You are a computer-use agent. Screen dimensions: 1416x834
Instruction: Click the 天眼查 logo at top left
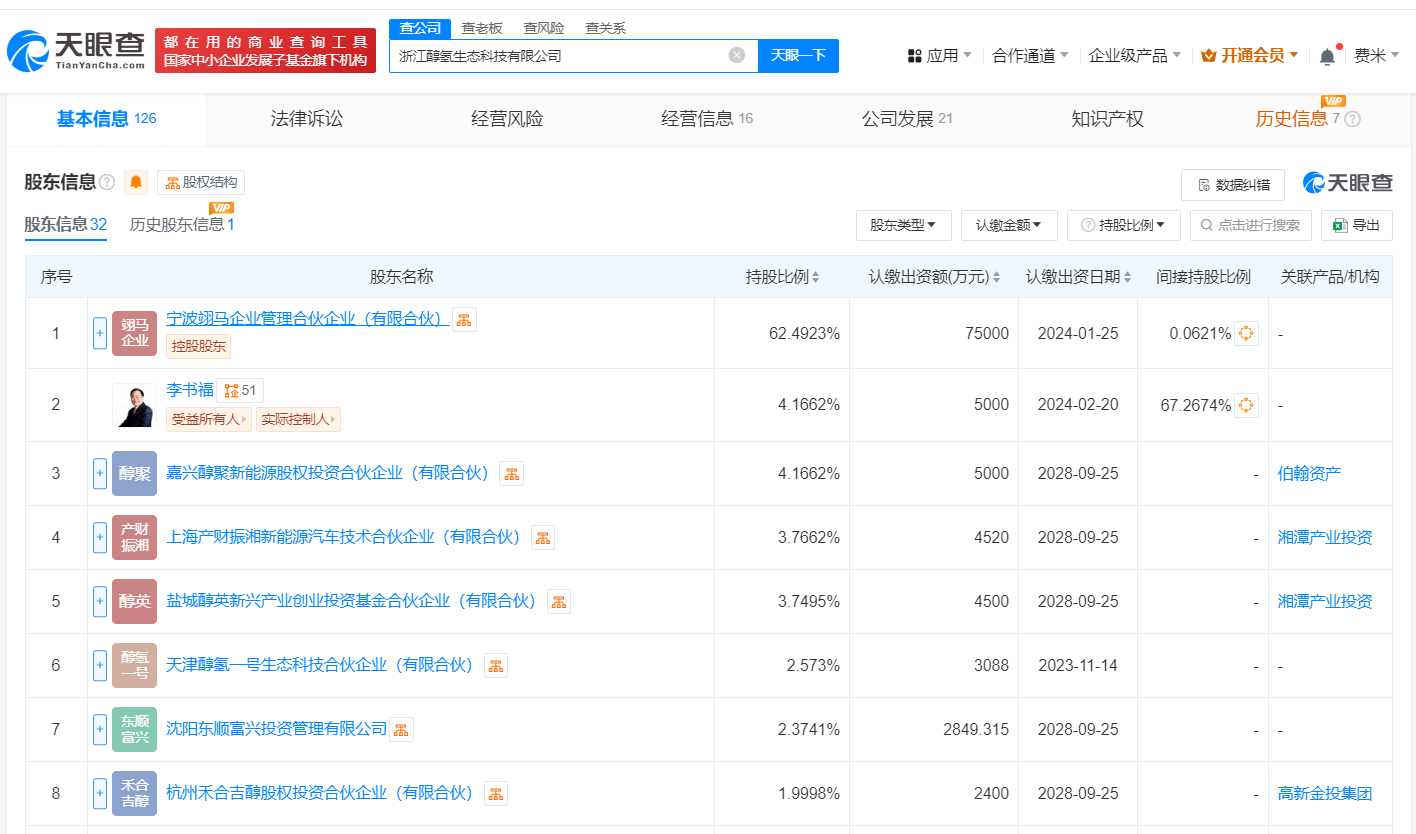coord(77,50)
